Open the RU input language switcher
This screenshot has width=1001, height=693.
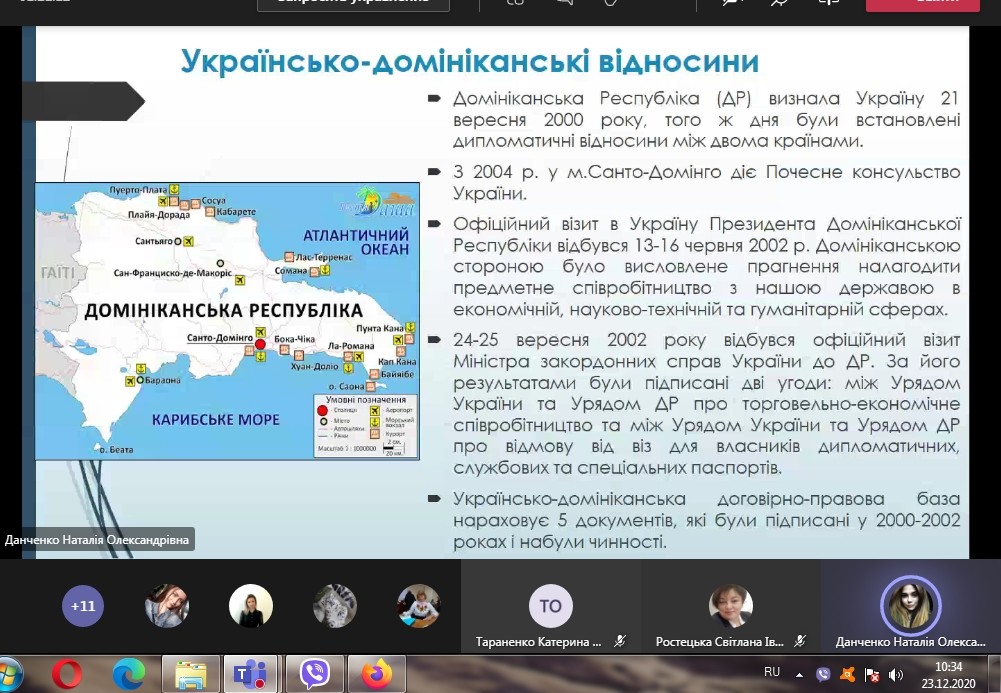point(772,673)
